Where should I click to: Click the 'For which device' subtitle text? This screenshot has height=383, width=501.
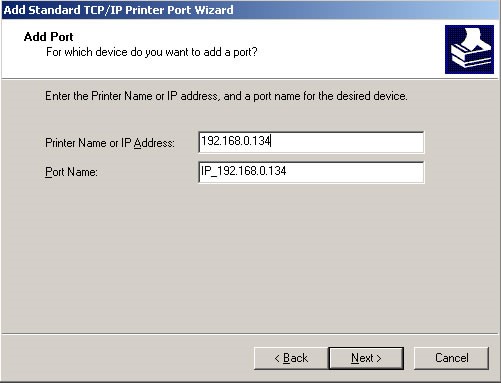coord(152,52)
